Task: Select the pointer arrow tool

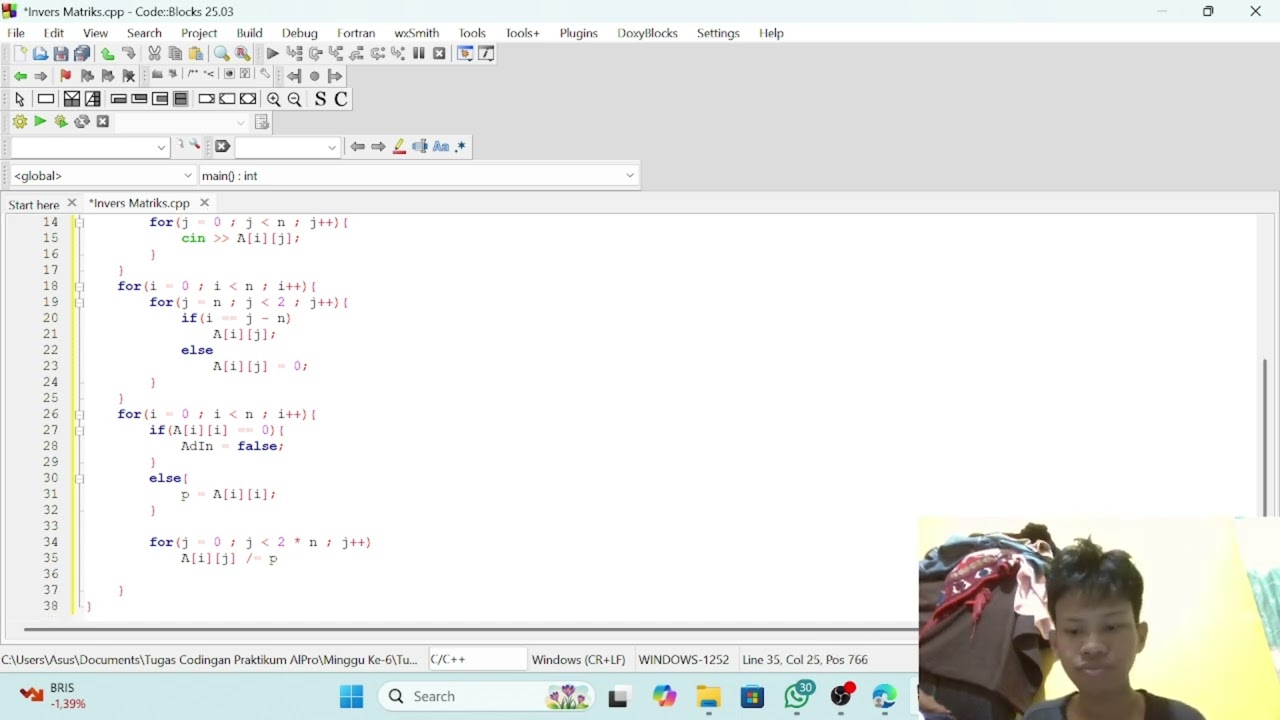Action: click(19, 99)
